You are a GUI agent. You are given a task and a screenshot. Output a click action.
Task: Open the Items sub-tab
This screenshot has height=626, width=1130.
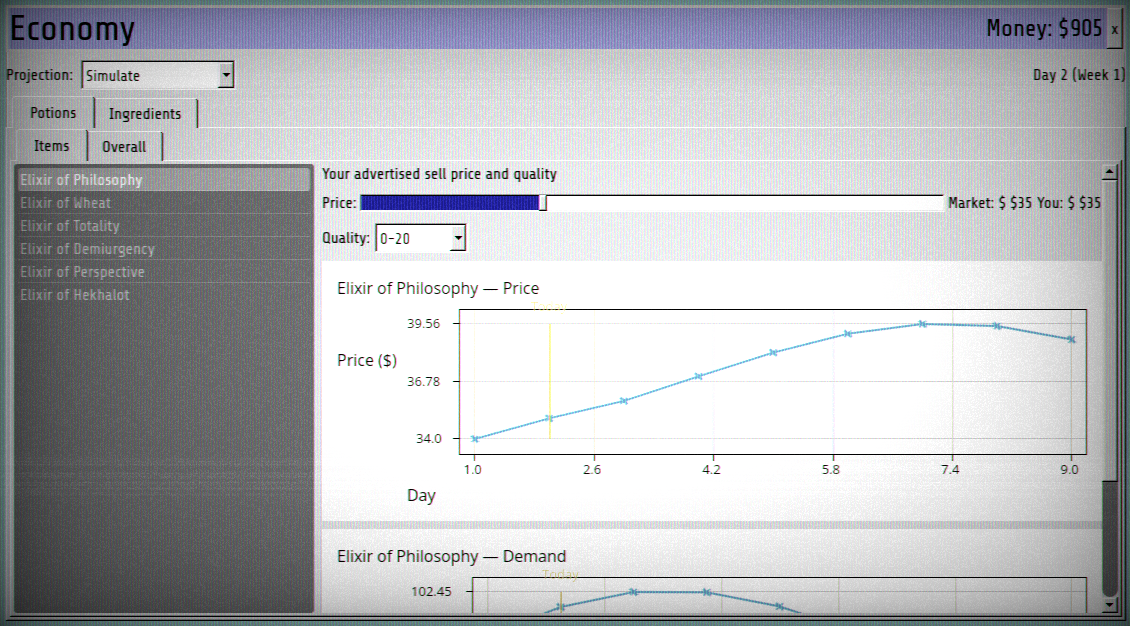click(x=52, y=146)
